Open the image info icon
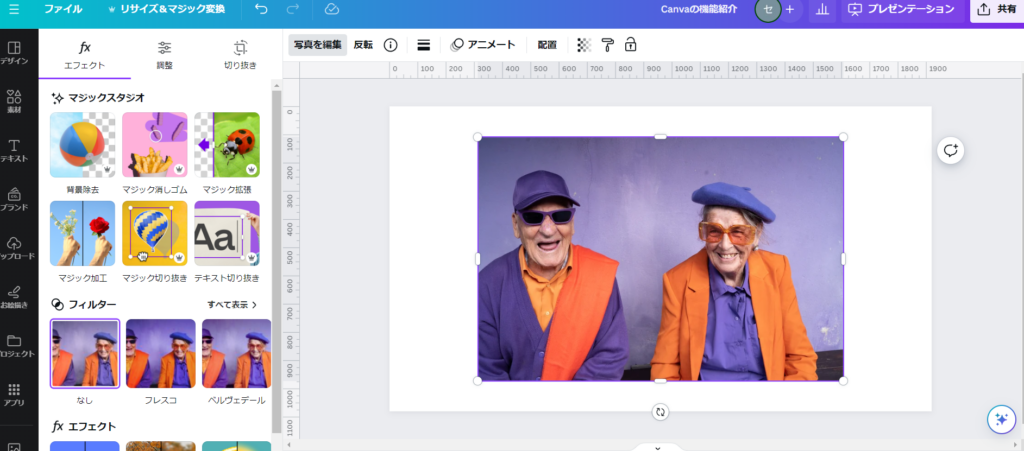The image size is (1024, 451). 391,45
